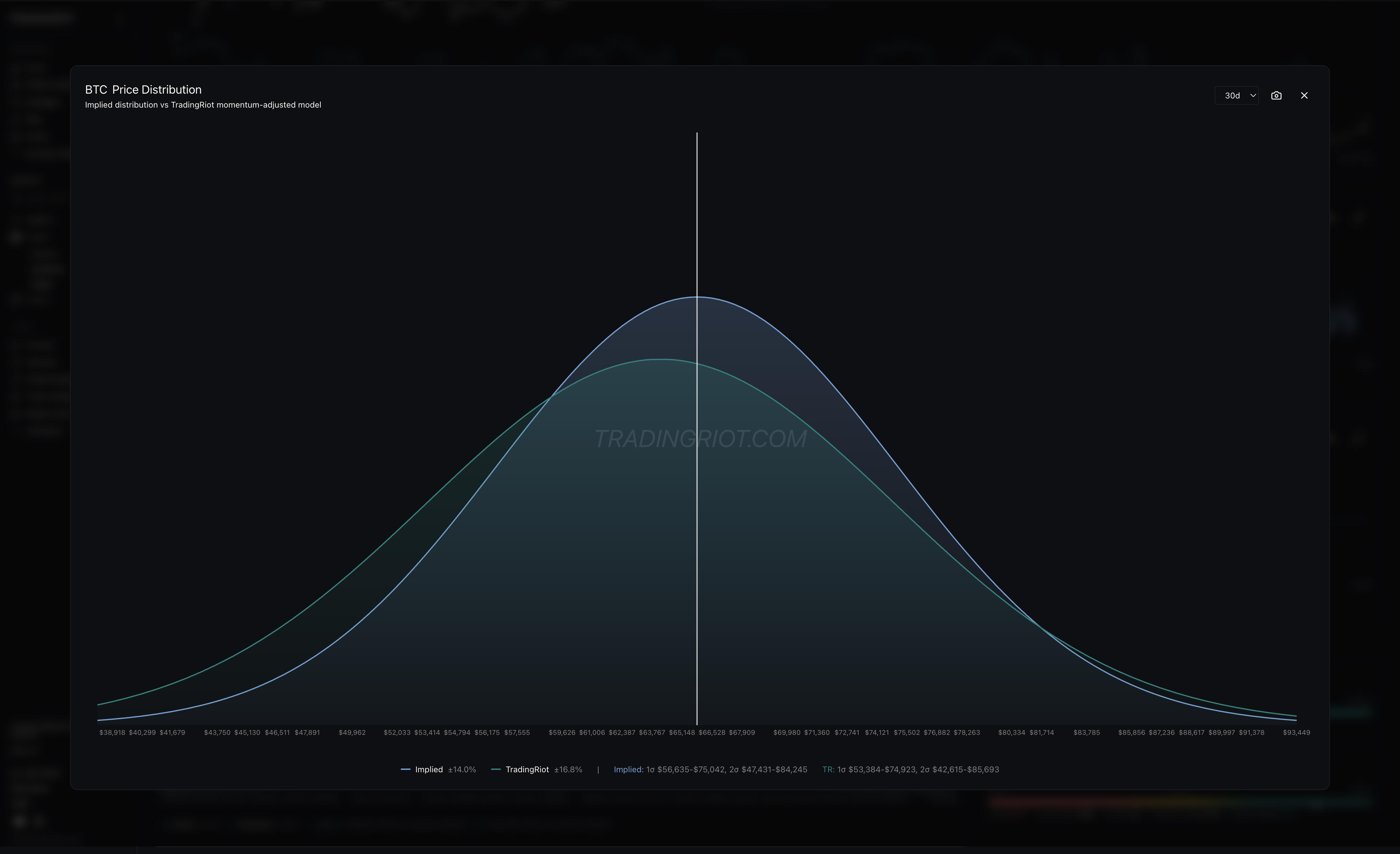
Task: Click the $38,918 x-axis label
Action: pyautogui.click(x=112, y=732)
